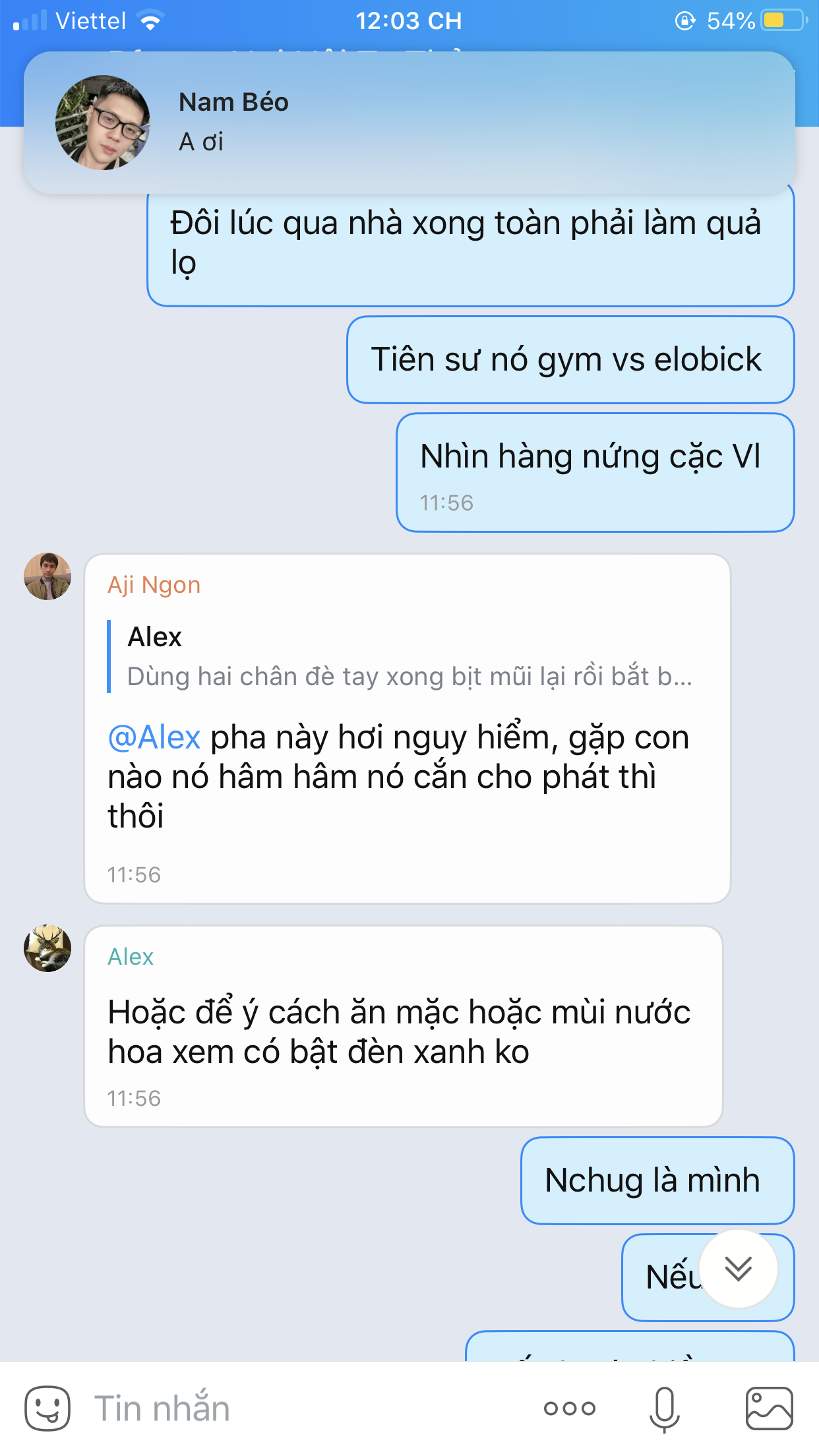Open the sticker emoji picker
819x1456 pixels.
(47, 1409)
